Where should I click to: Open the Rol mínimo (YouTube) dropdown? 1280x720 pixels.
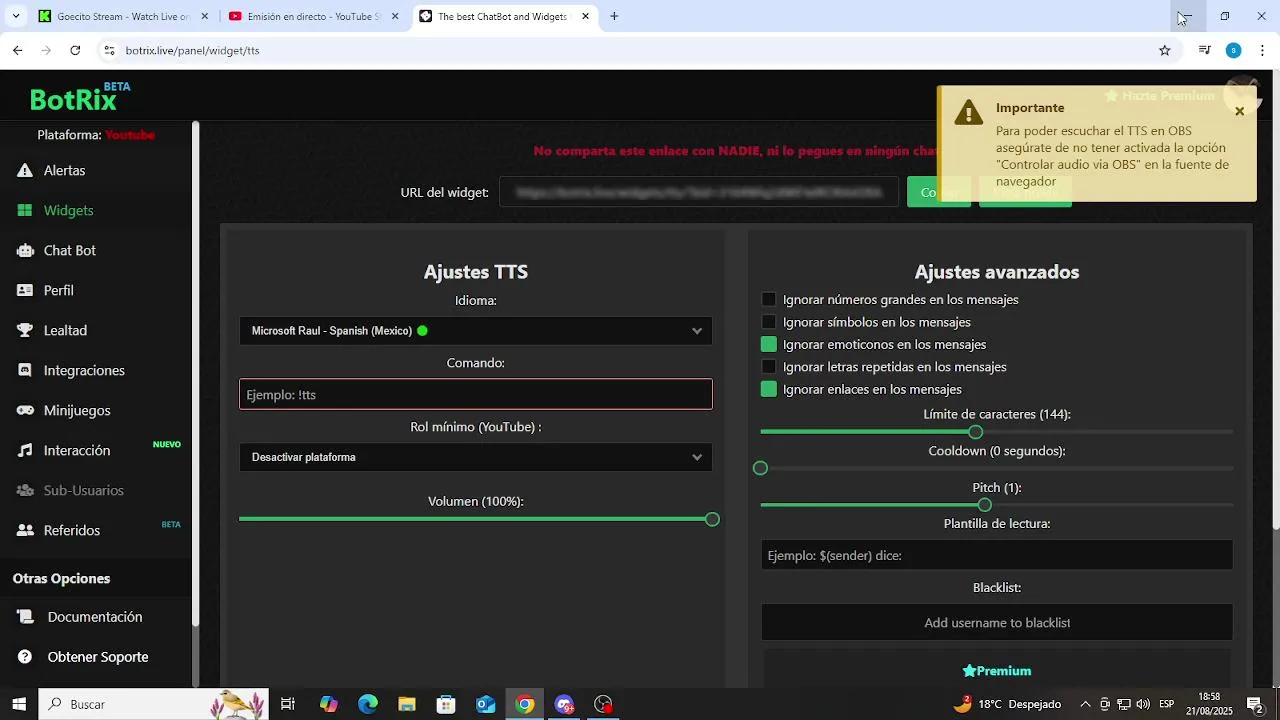pos(476,457)
